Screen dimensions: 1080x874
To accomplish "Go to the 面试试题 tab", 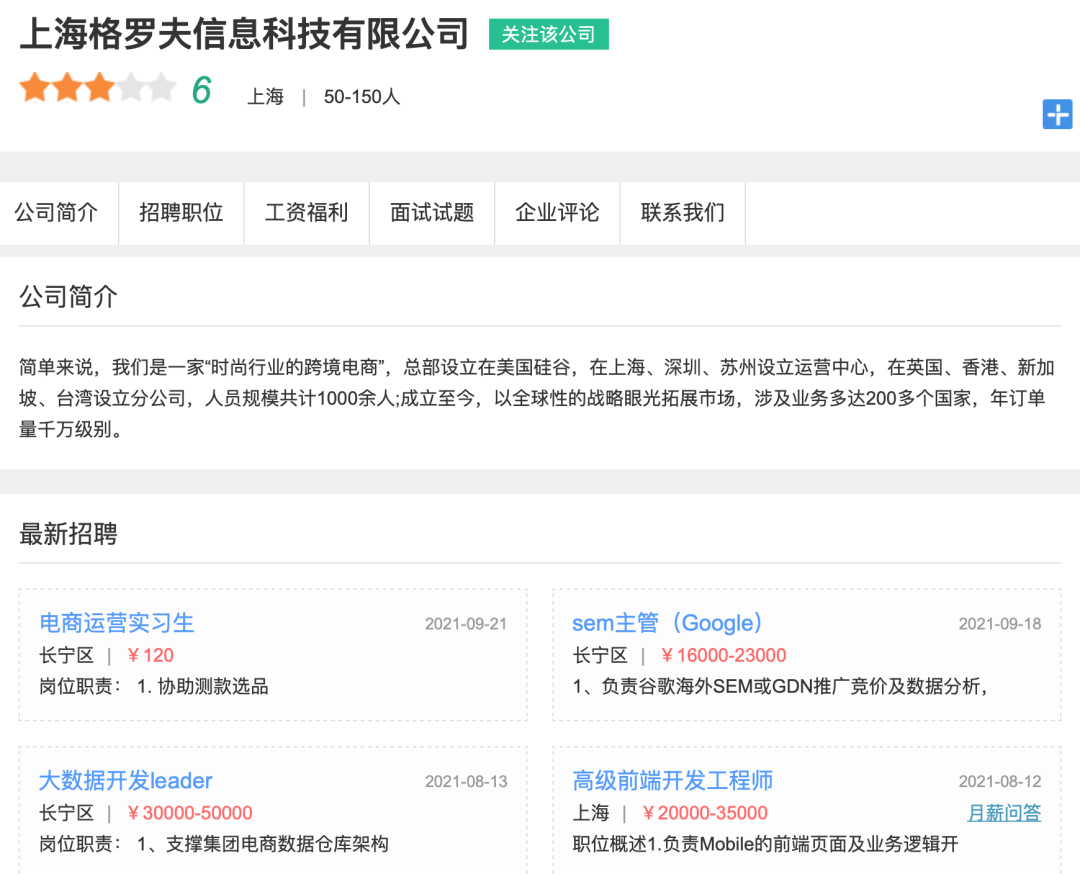I will click(432, 213).
